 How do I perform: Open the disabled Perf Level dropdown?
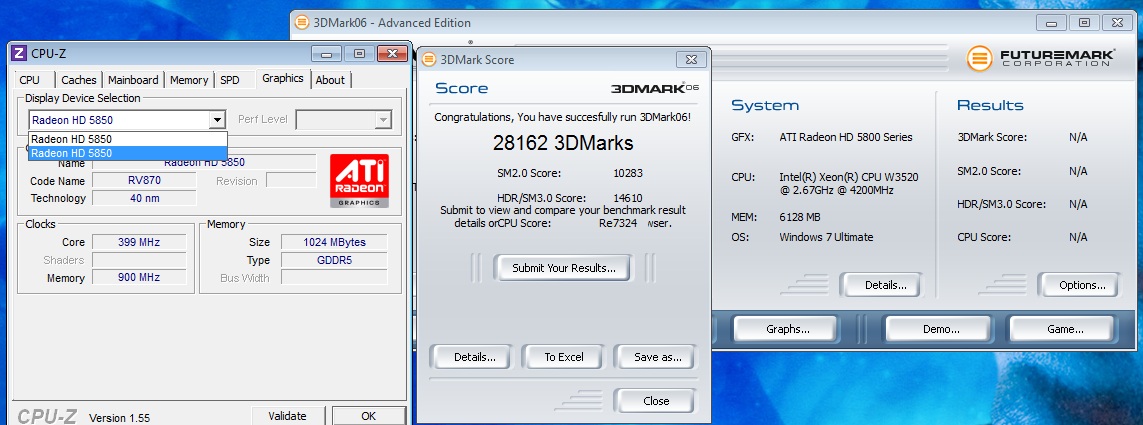pyautogui.click(x=343, y=120)
